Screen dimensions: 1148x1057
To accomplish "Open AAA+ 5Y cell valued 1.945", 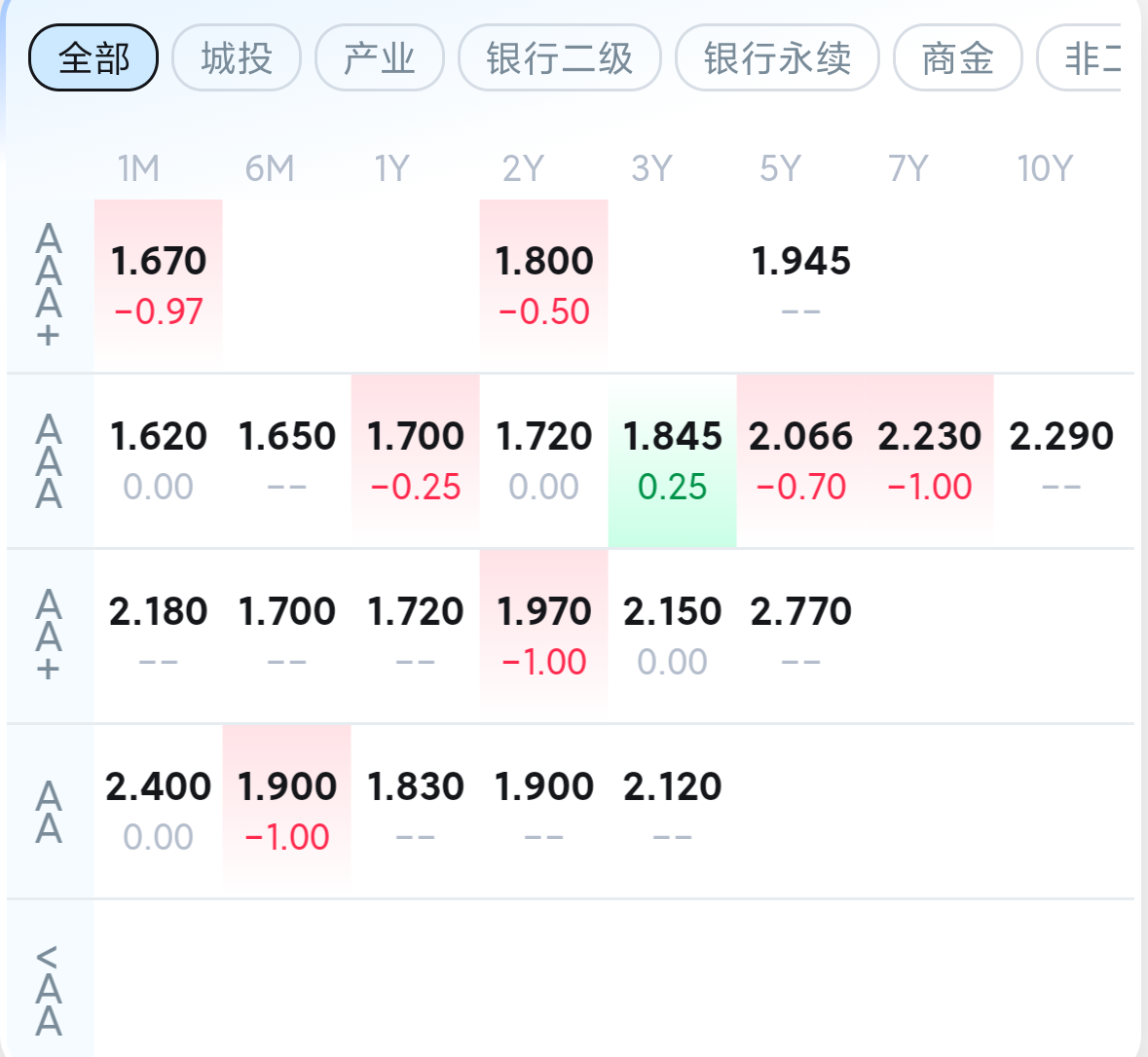I will pyautogui.click(x=800, y=284).
